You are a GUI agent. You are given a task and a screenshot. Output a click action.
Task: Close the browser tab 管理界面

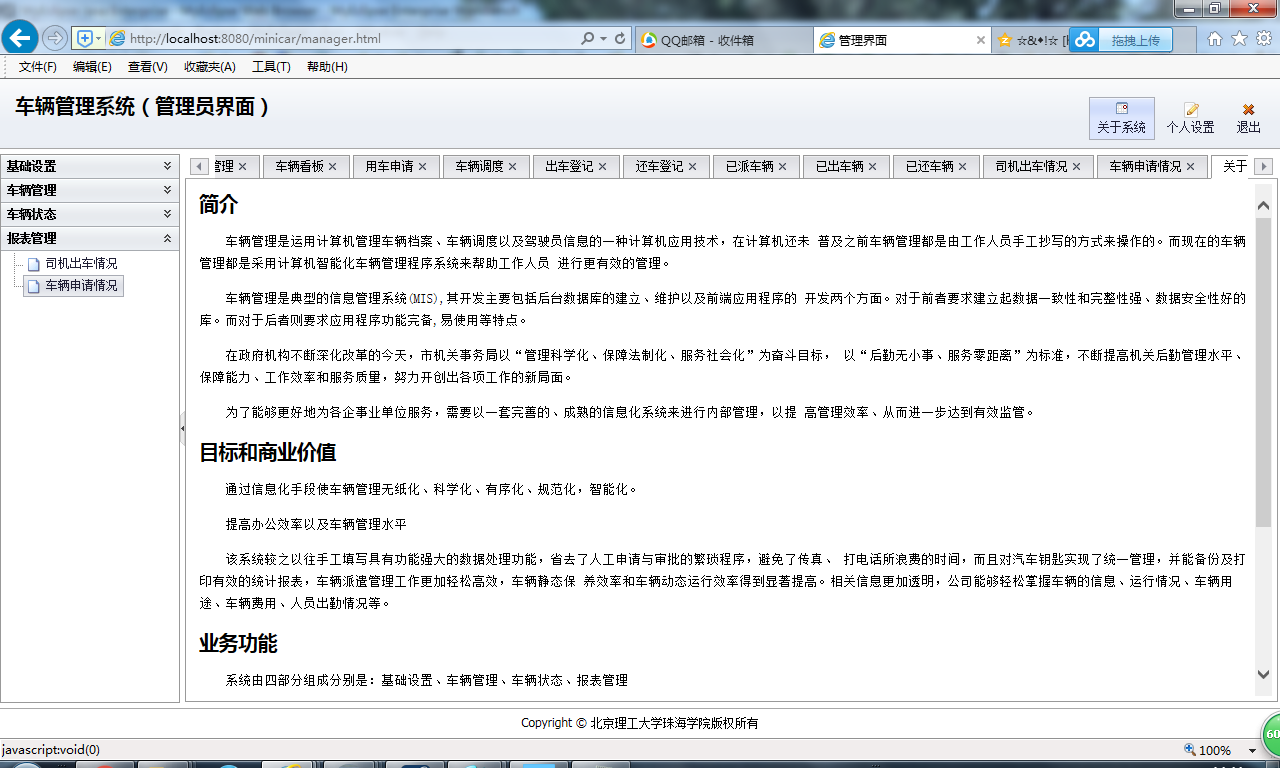981,40
